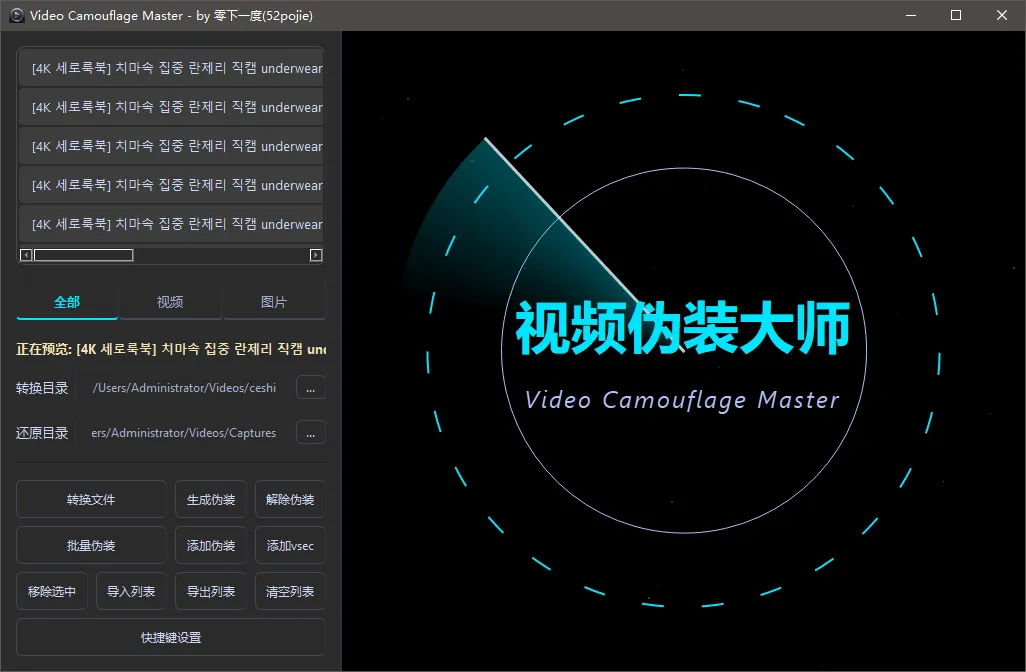
Task: Remove selected items with 移除选中
Action: (x=51, y=591)
